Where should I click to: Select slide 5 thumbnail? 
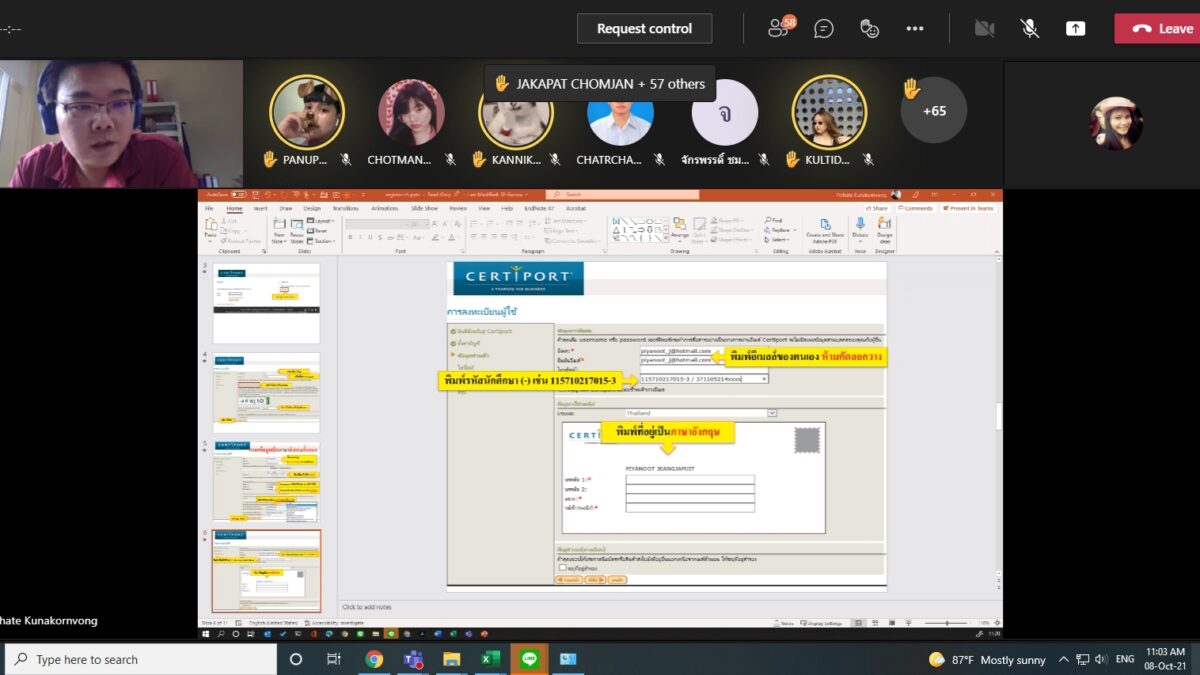click(266, 482)
